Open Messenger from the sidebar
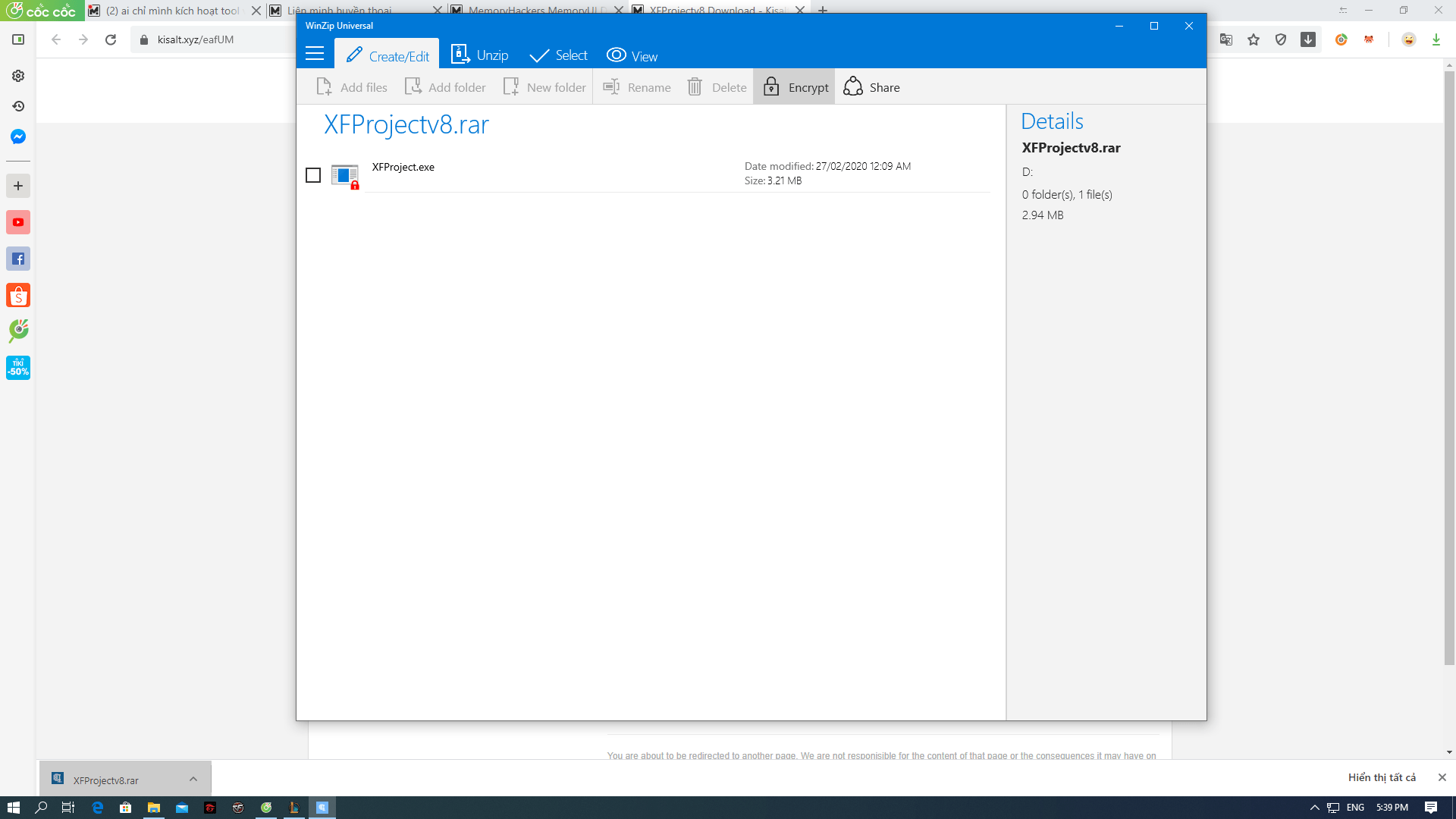 [18, 136]
